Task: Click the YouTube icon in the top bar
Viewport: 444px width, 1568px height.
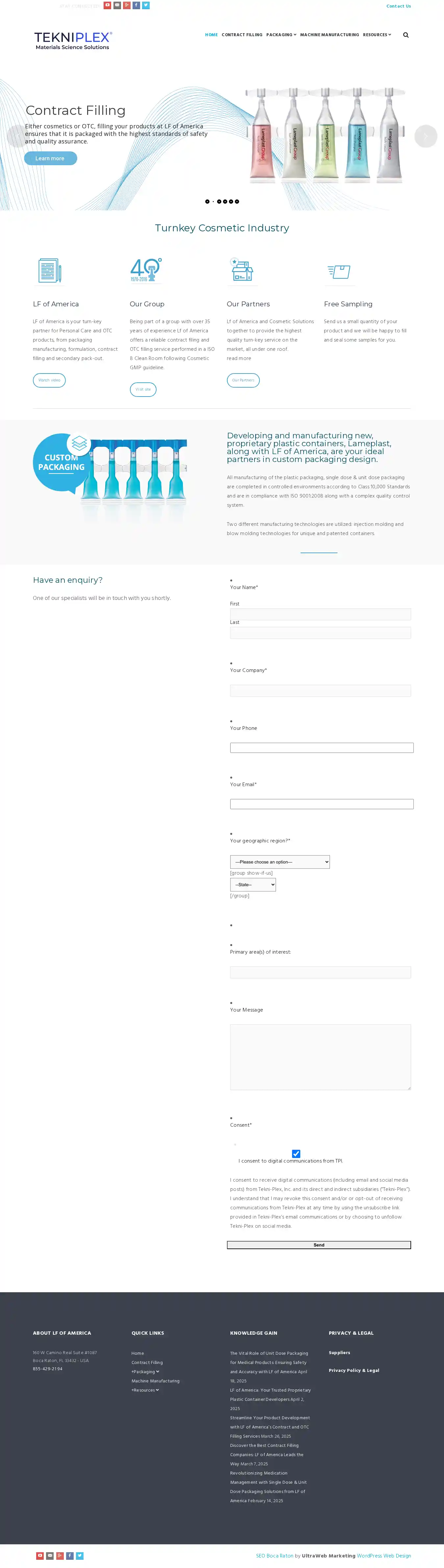Action: 108,6
